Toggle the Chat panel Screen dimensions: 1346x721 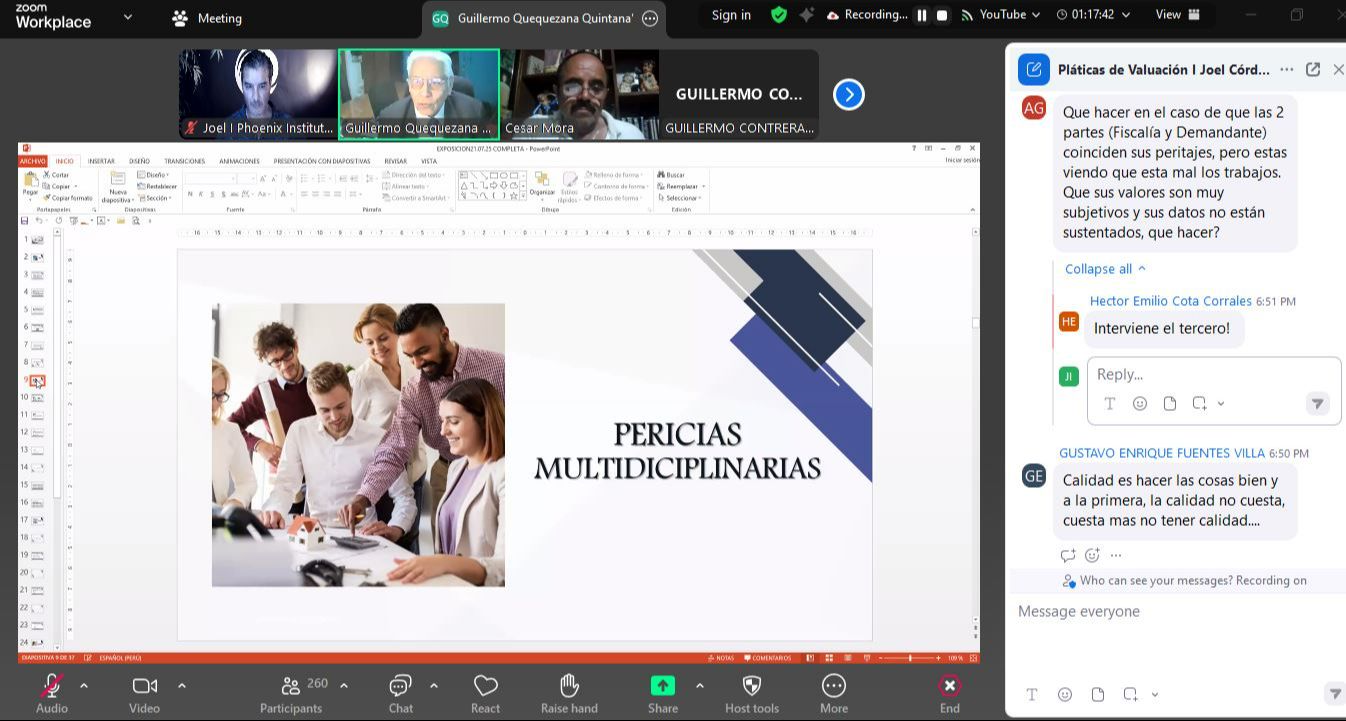[400, 693]
